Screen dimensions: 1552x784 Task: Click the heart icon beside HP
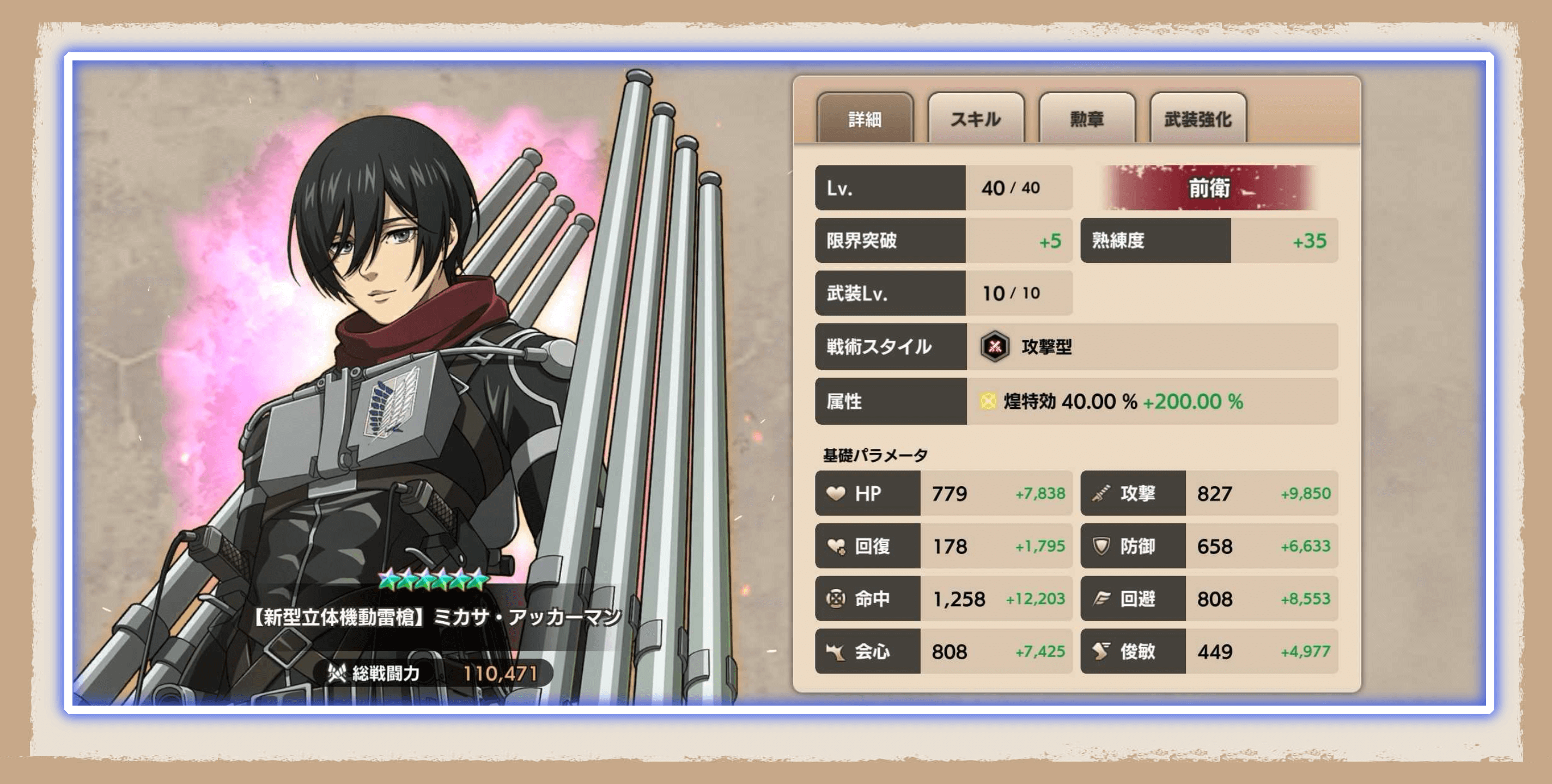[x=835, y=493]
